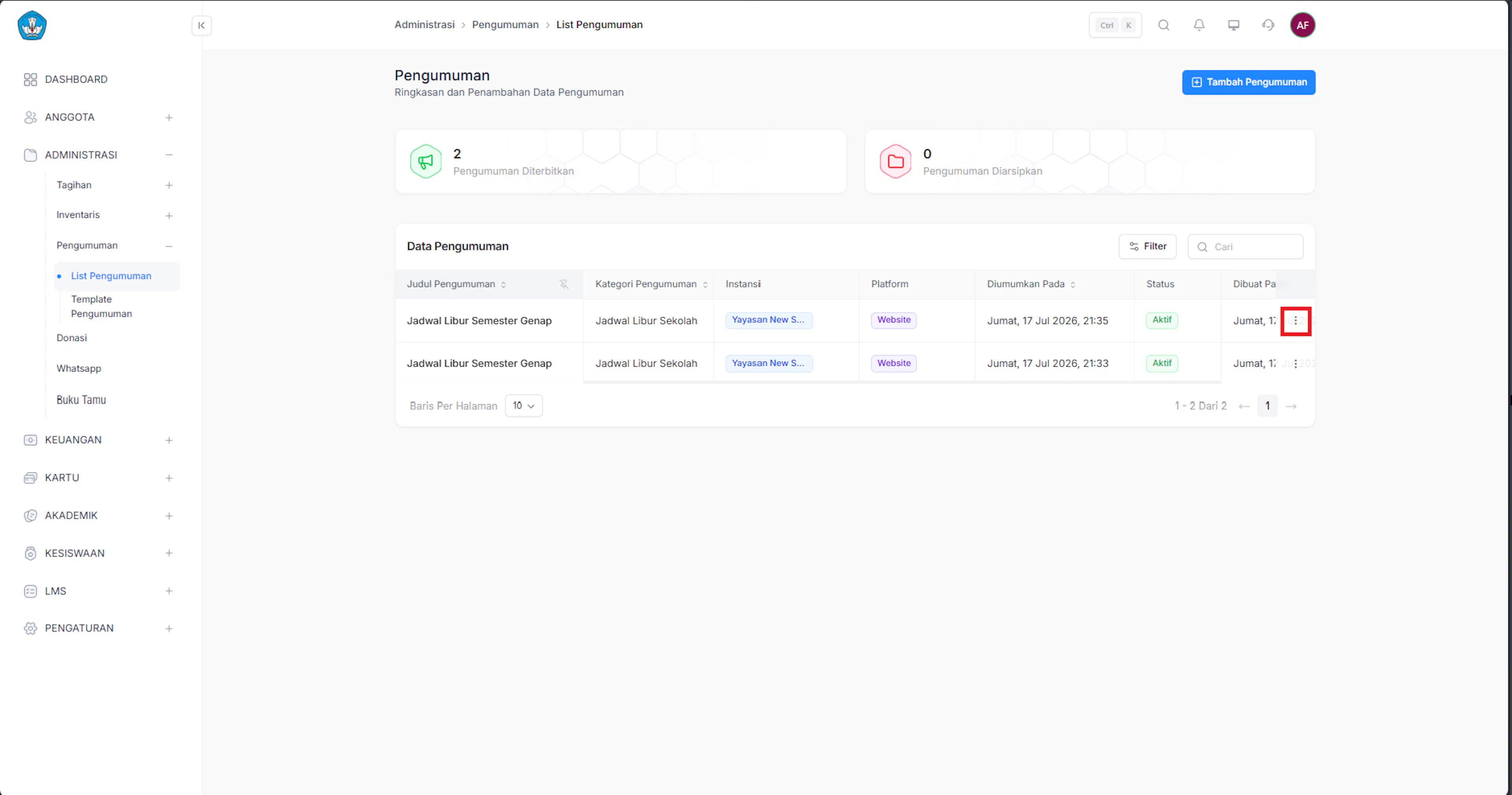This screenshot has width=1512, height=795.
Task: Click the Website badge in 21:35 row
Action: pyautogui.click(x=893, y=320)
